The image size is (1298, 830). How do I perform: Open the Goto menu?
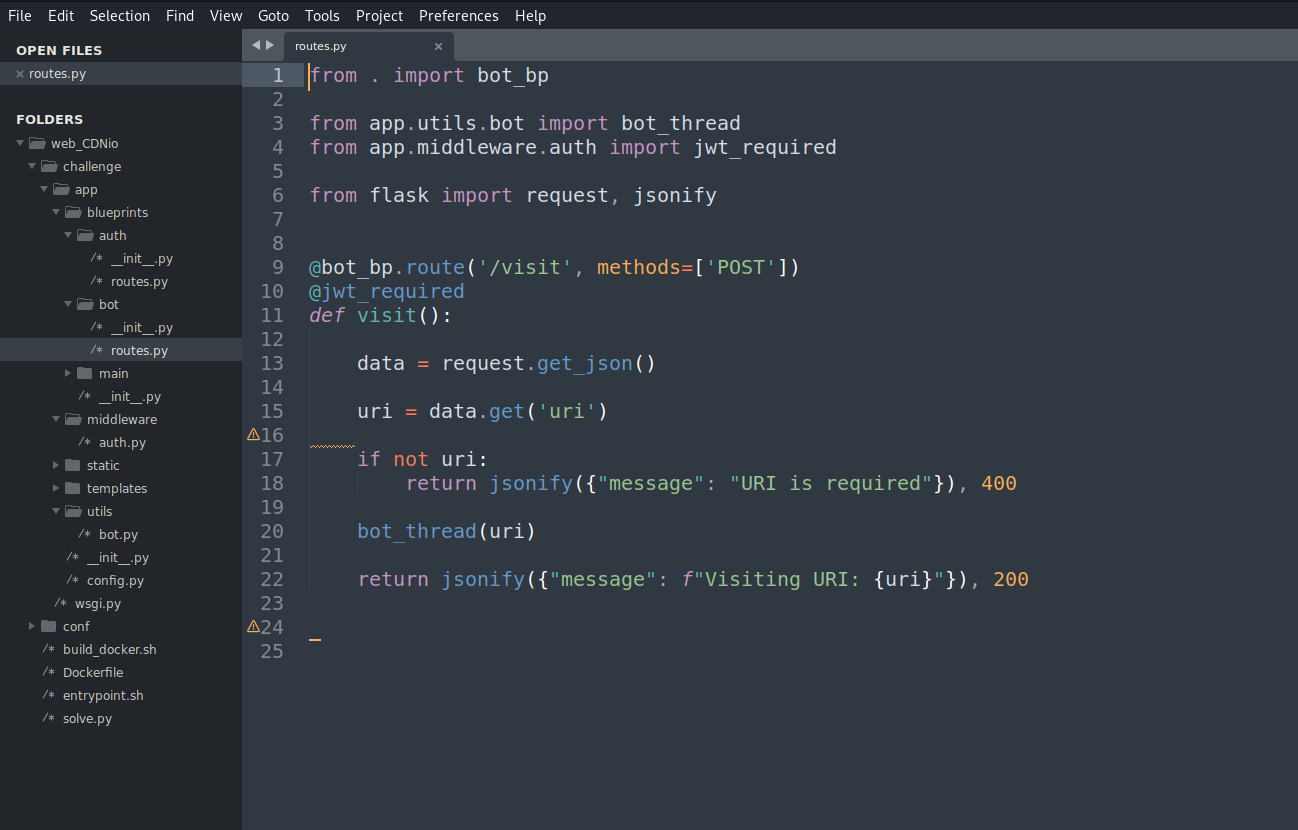coord(273,16)
